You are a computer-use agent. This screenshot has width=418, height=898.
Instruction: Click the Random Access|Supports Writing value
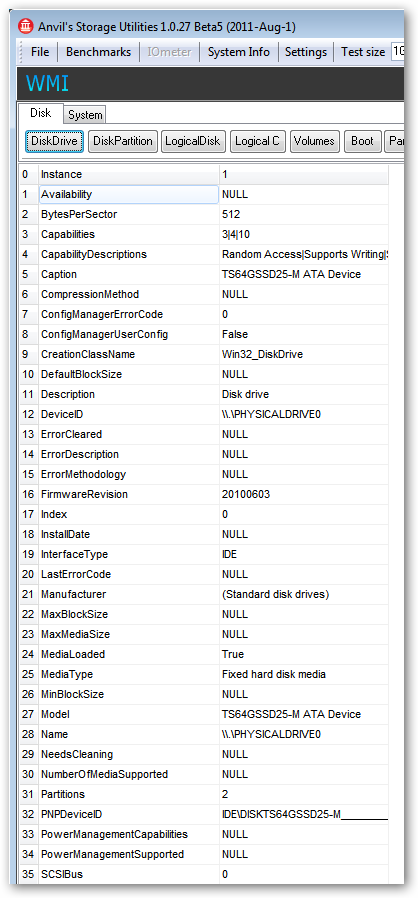click(x=305, y=254)
